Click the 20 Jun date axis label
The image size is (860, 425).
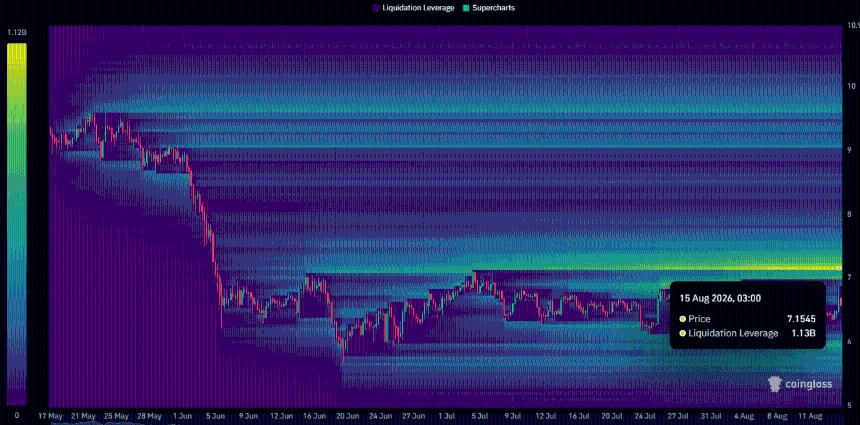tap(348, 417)
